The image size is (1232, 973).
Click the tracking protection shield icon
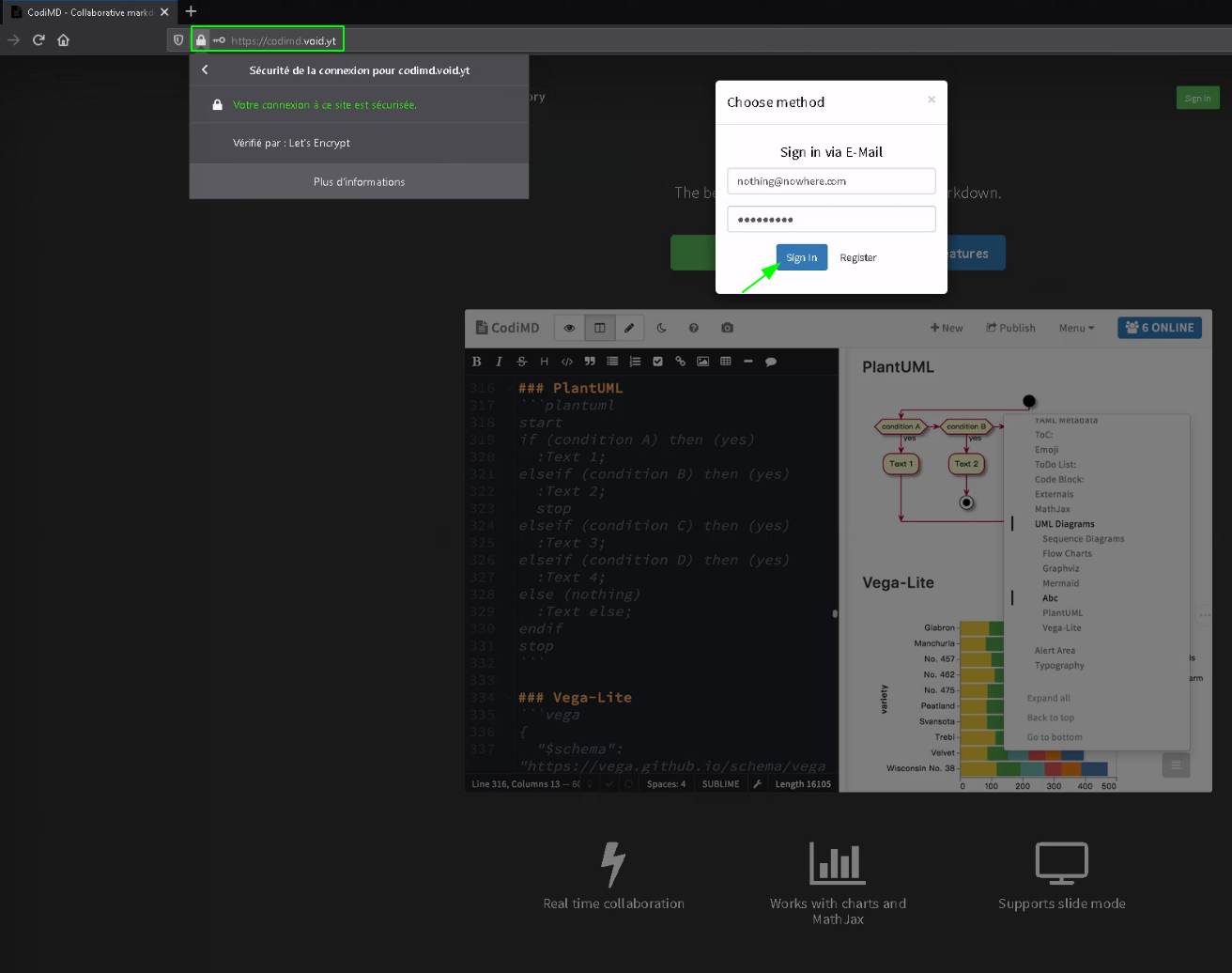coord(178,40)
